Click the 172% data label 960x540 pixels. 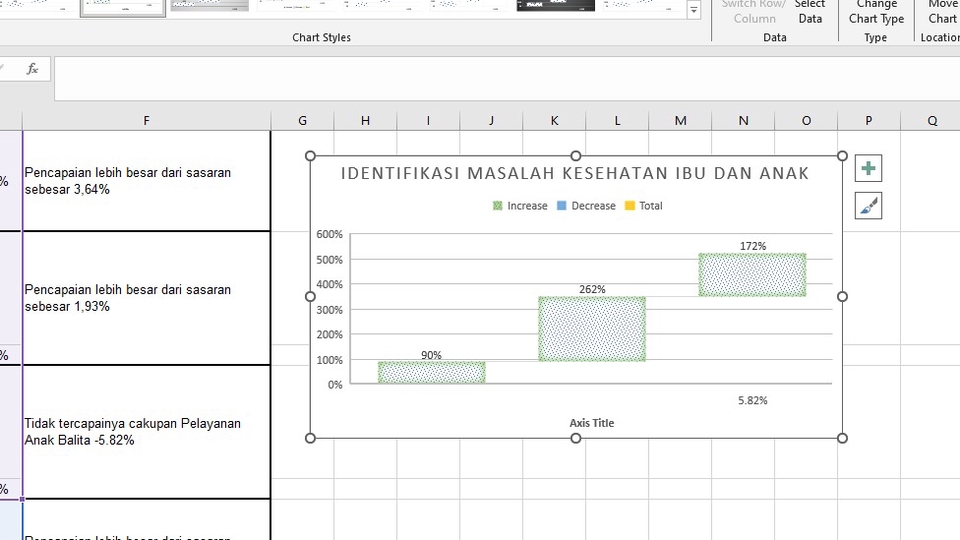tap(752, 246)
